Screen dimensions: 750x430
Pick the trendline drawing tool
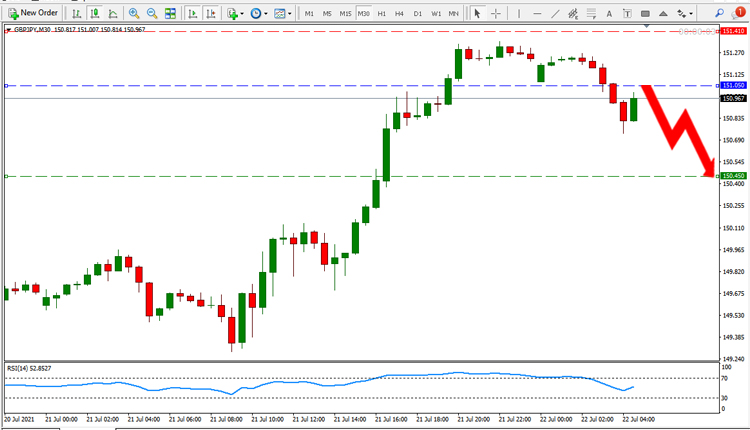click(x=555, y=13)
